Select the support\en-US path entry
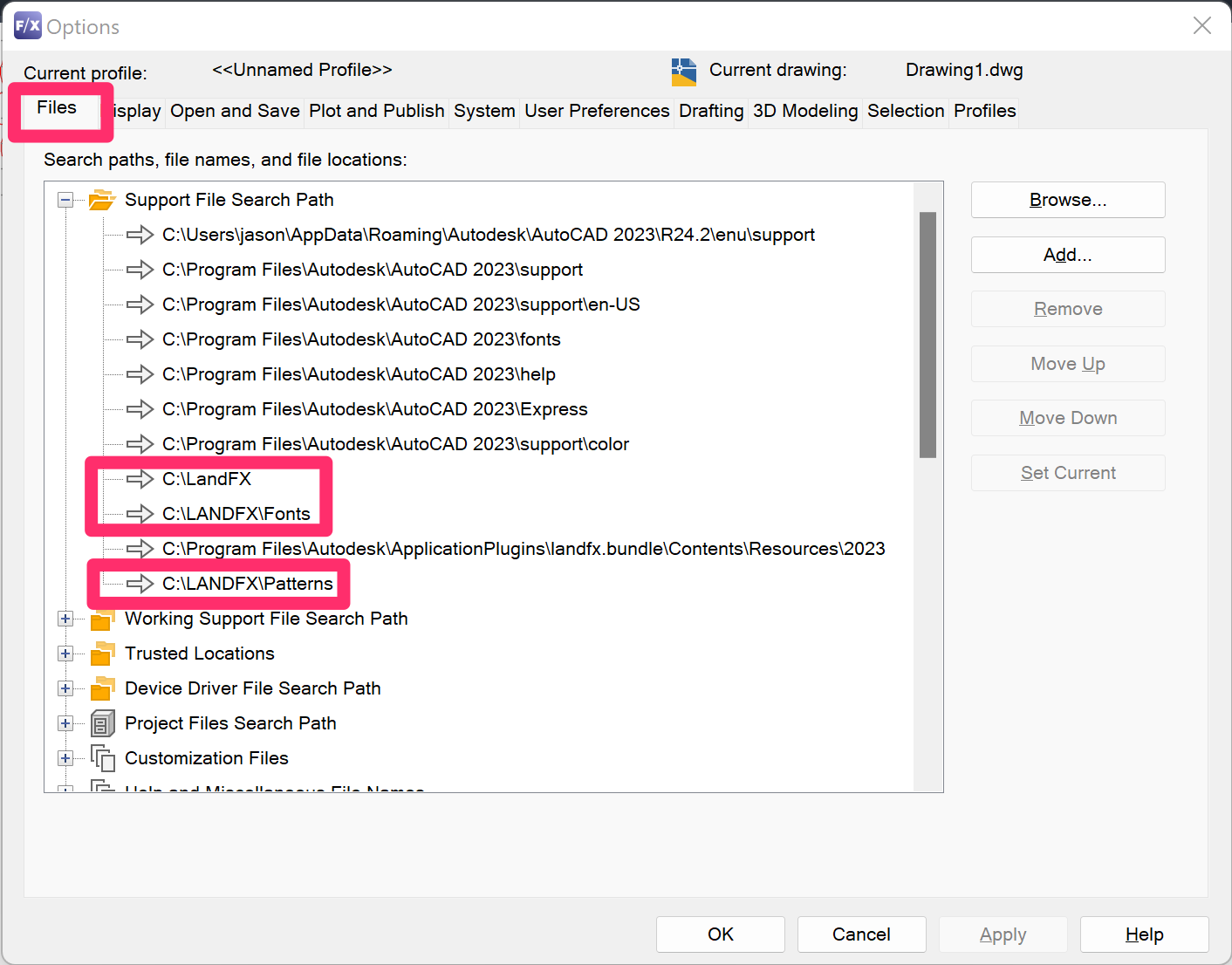1232x965 pixels. coord(401,305)
